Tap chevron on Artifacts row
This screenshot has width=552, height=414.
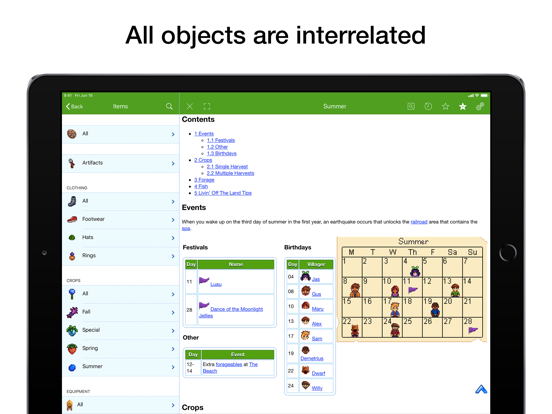[x=173, y=163]
